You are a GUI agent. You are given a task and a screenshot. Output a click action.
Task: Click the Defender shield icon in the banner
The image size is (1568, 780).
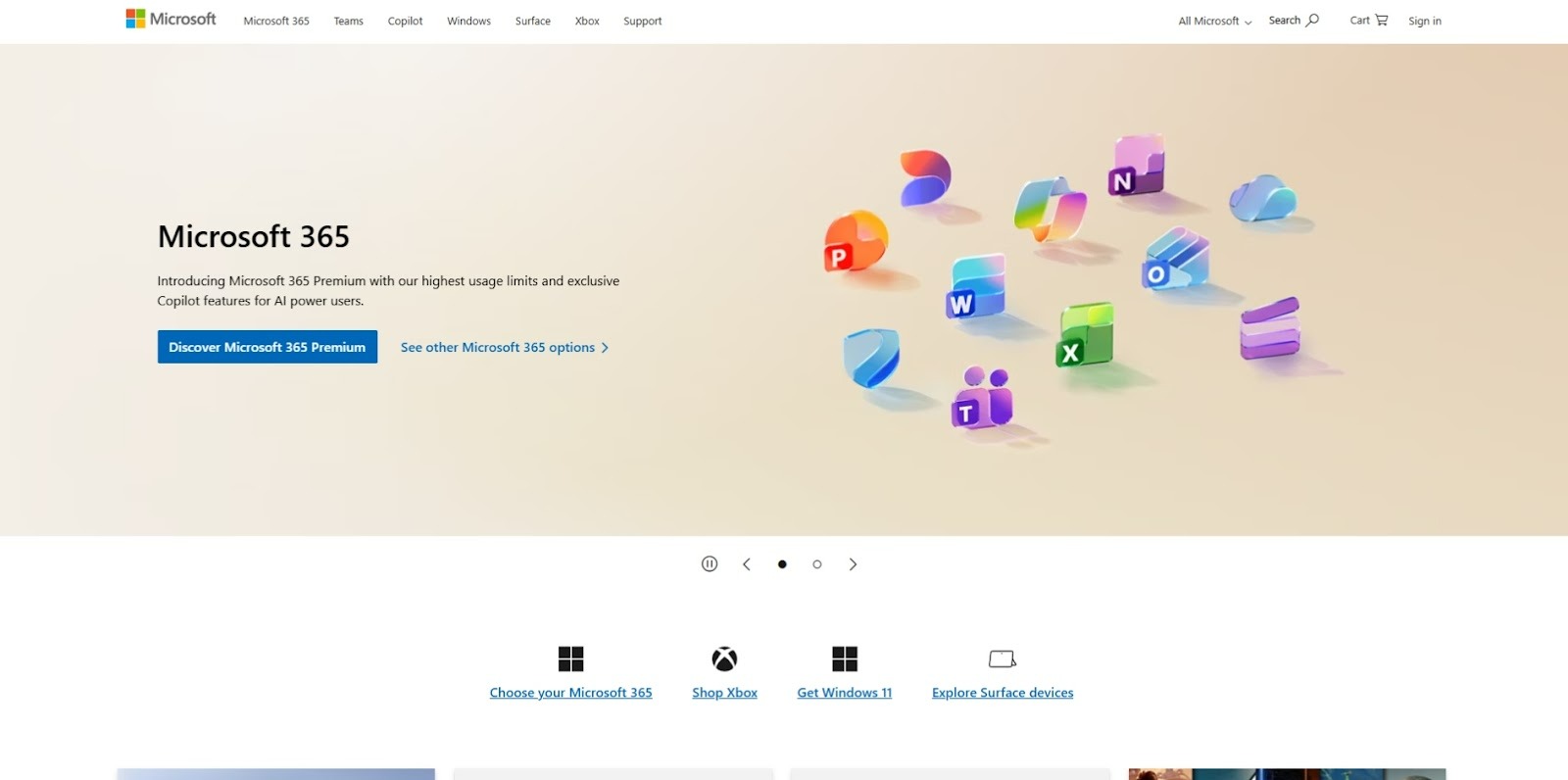pos(871,358)
